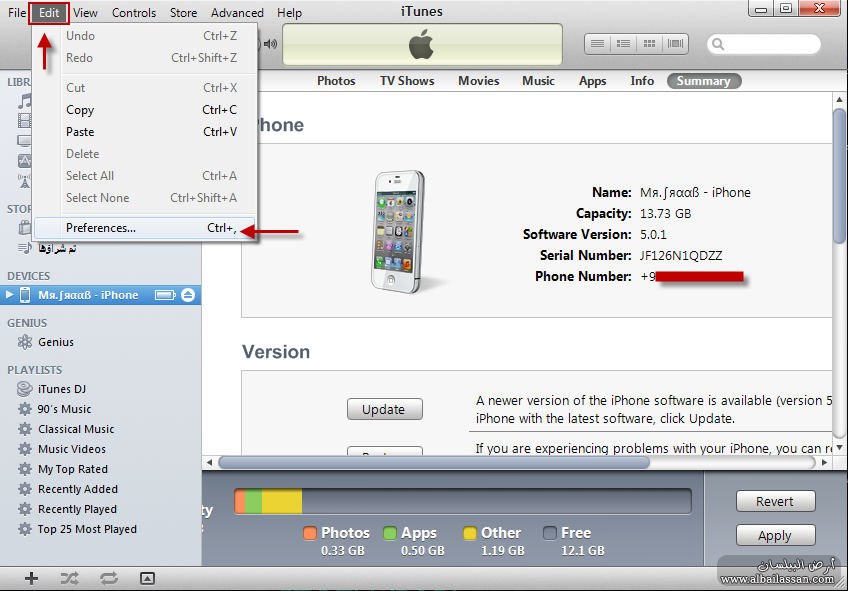The image size is (848, 591).
Task: Open Preferences from the Edit menu
Action: [x=144, y=228]
